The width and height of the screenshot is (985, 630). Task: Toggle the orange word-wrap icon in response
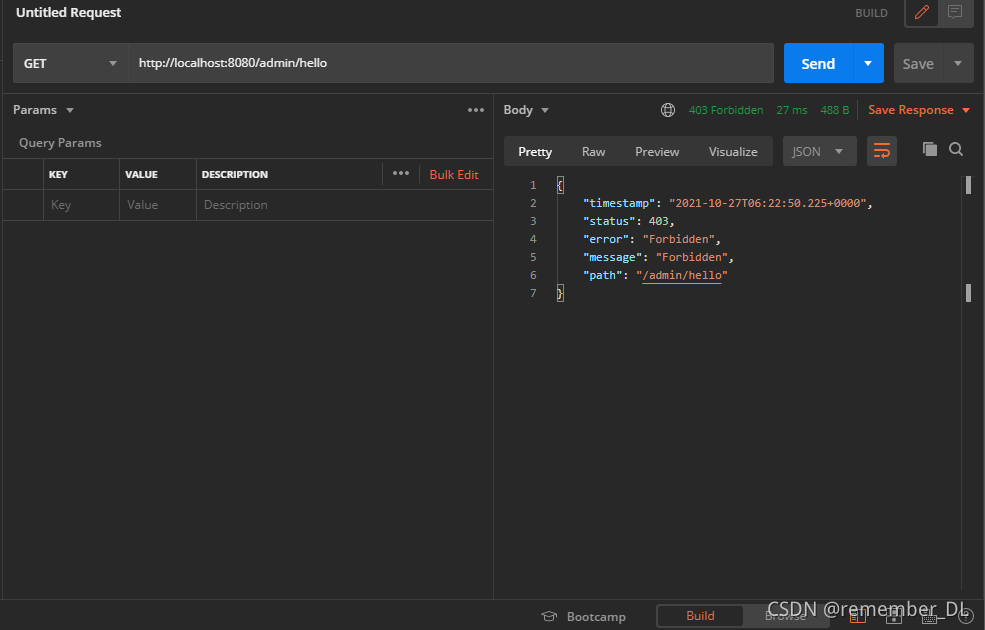coord(881,151)
